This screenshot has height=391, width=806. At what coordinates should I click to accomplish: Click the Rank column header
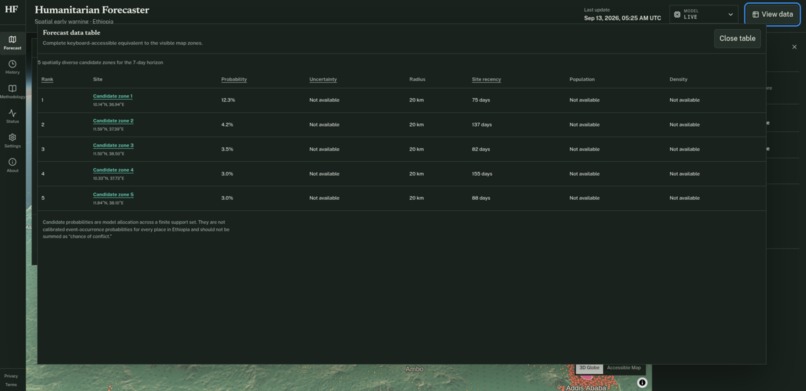coord(47,80)
